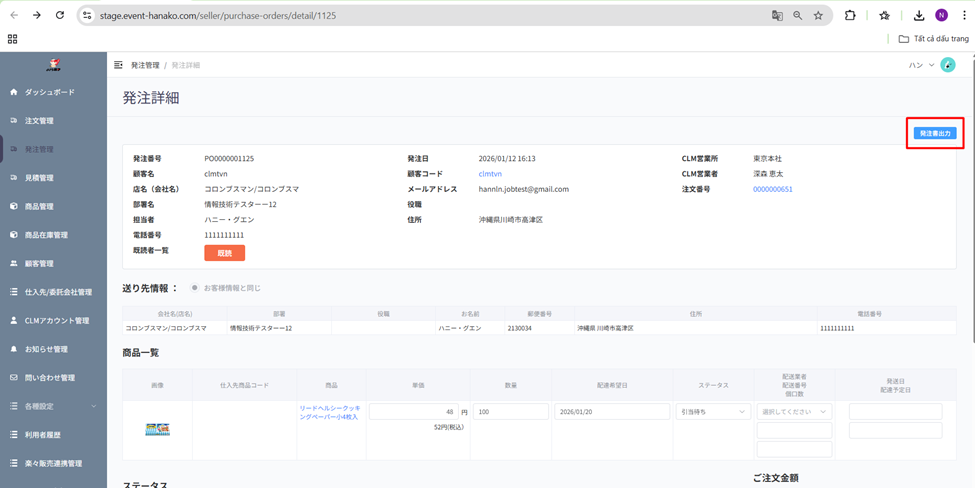Click the sidebar collapse hamburger icon
This screenshot has width=975, height=488.
(x=118, y=65)
